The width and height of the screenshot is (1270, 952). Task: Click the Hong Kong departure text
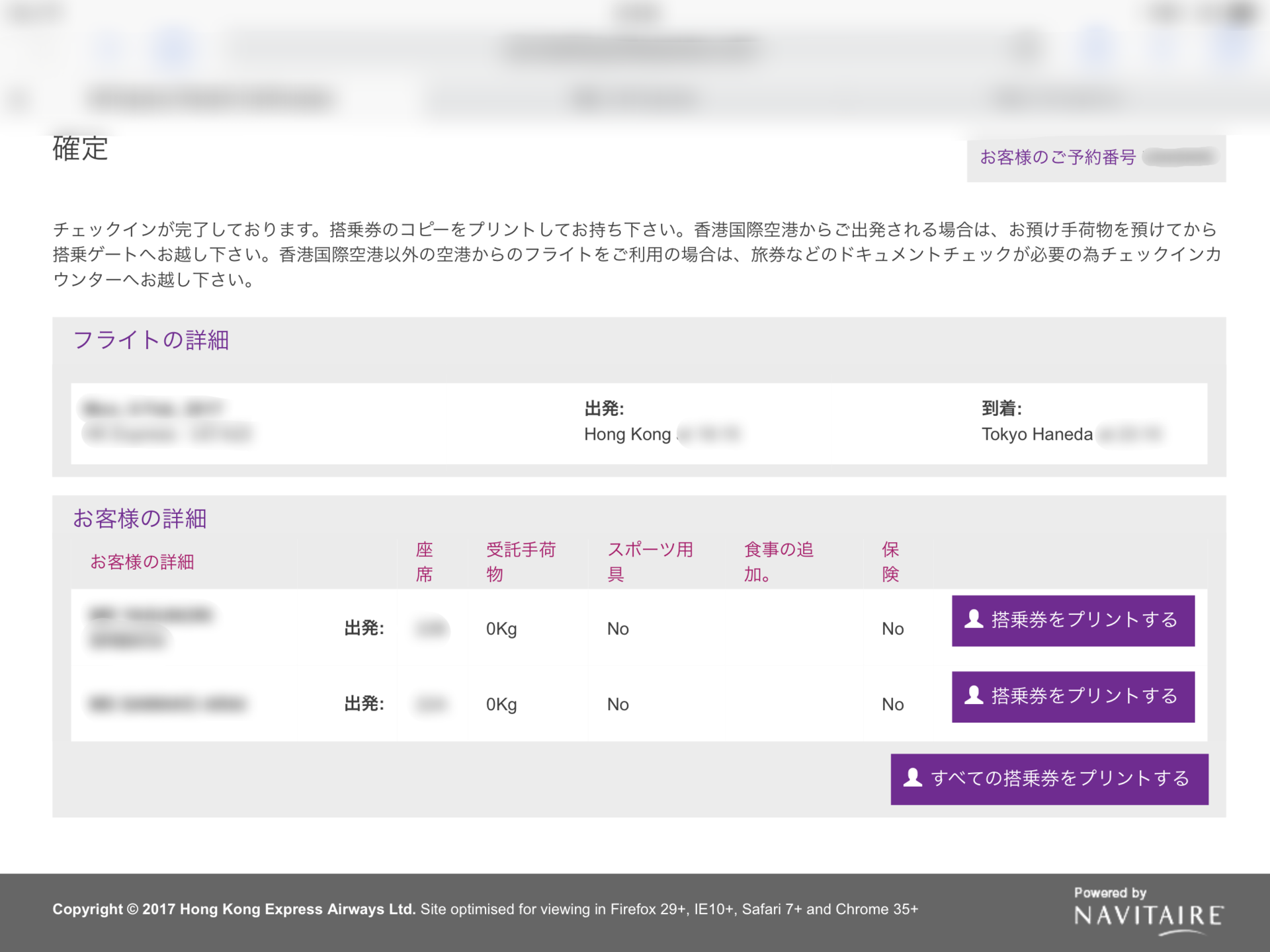627,434
